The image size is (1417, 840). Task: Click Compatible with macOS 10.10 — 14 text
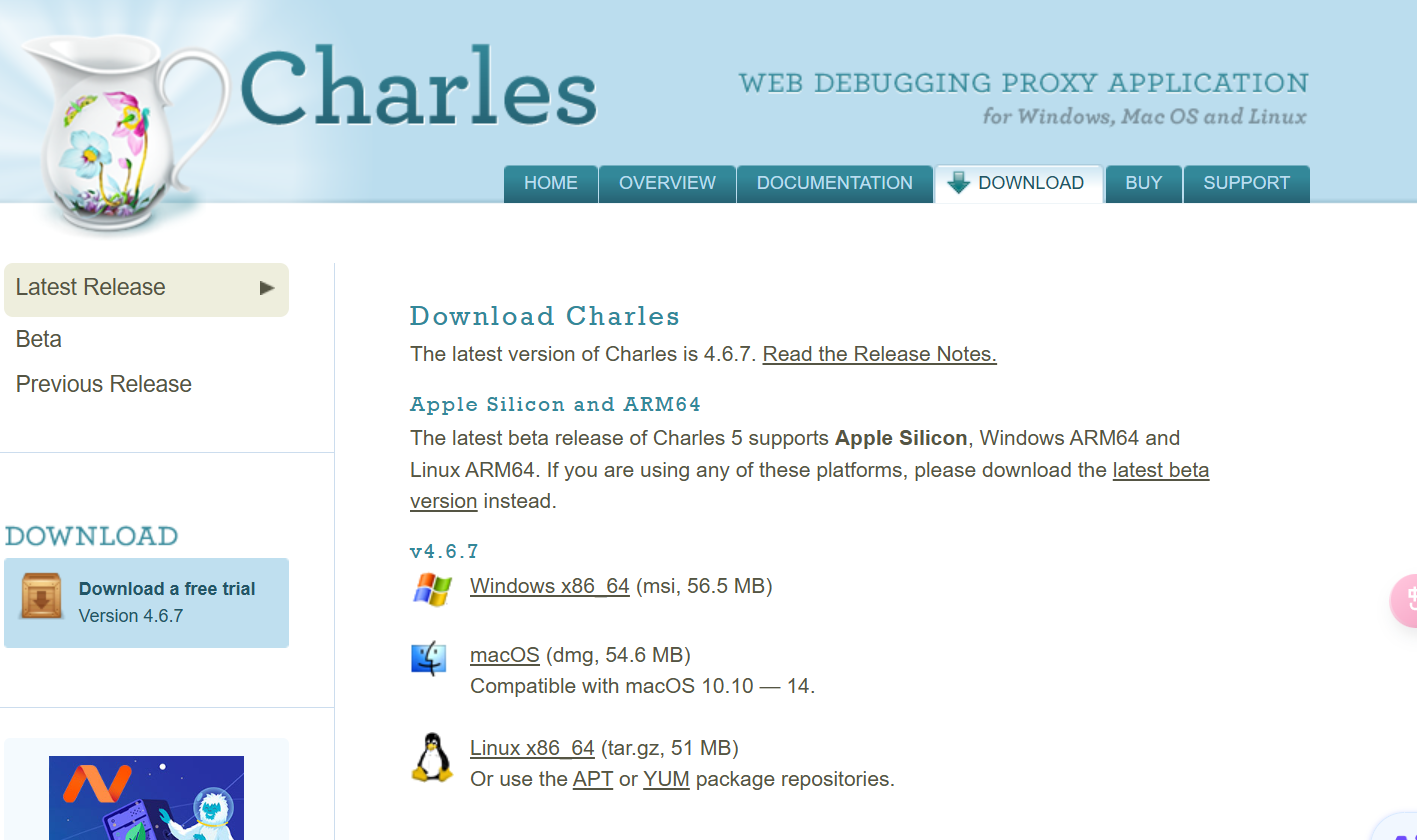643,687
